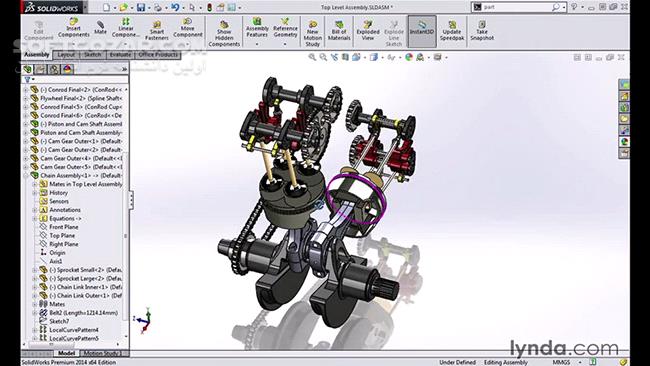650x366 pixels.
Task: Click the Assembly Features tool
Action: (x=257, y=27)
